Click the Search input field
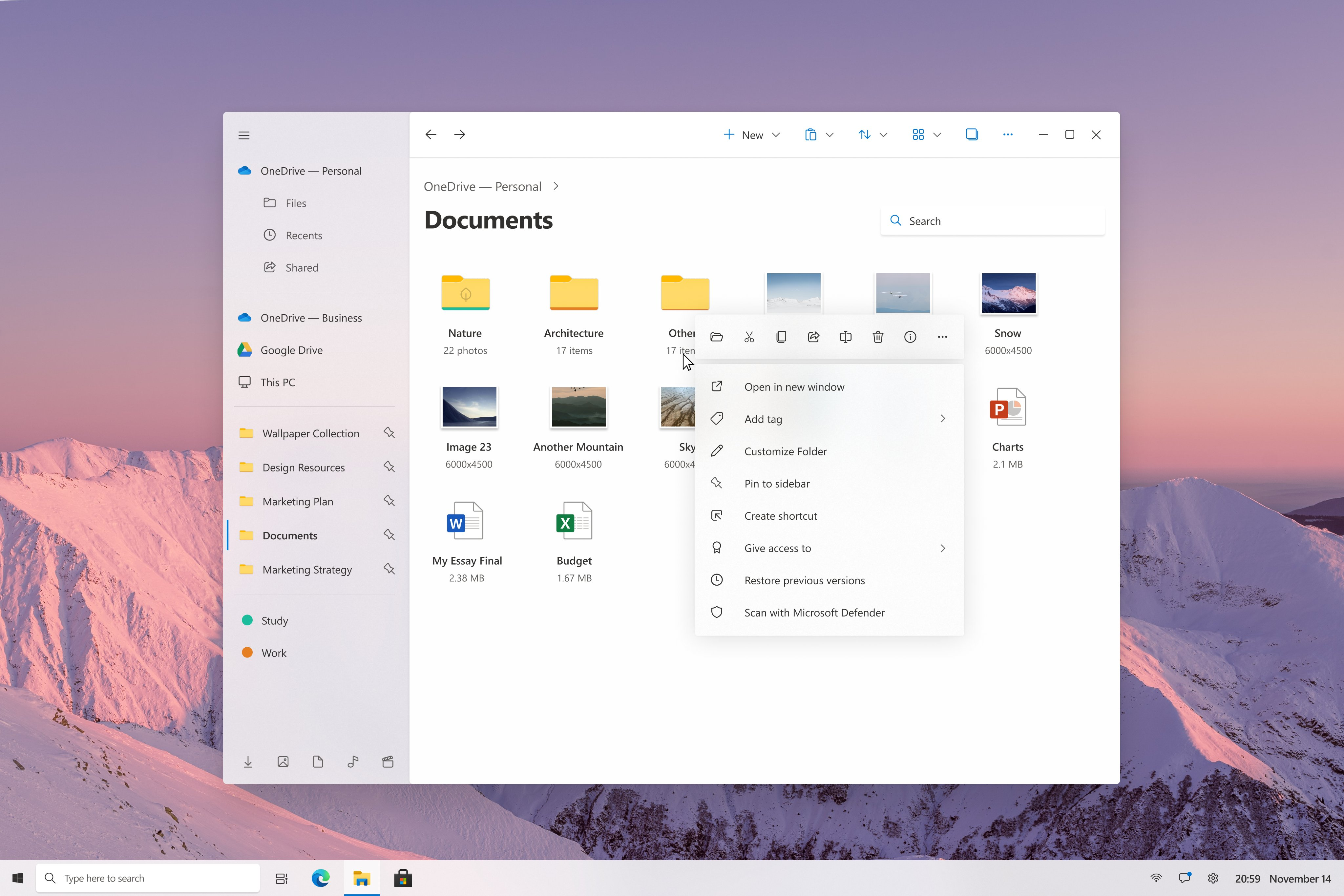Screen dimensions: 1344x896 point(990,220)
